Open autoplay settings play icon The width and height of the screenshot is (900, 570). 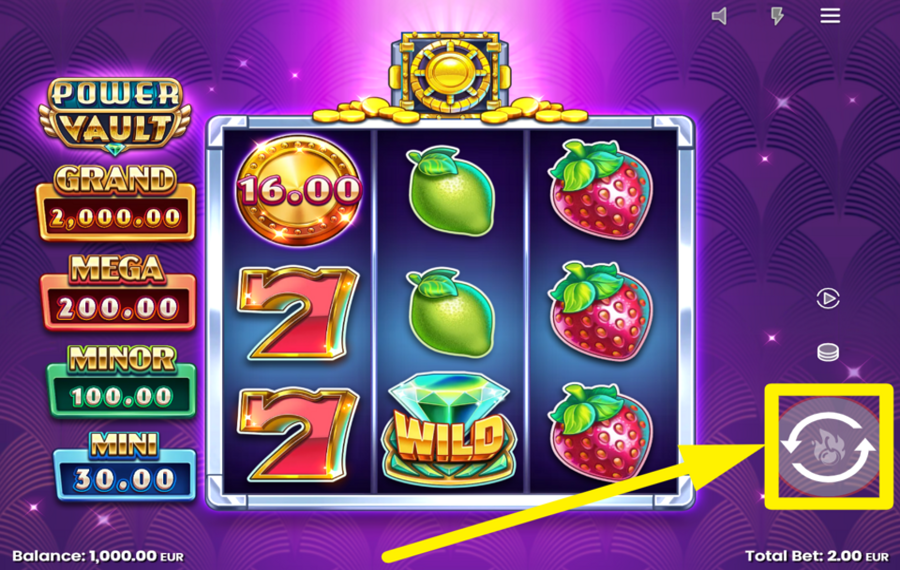coord(828,298)
